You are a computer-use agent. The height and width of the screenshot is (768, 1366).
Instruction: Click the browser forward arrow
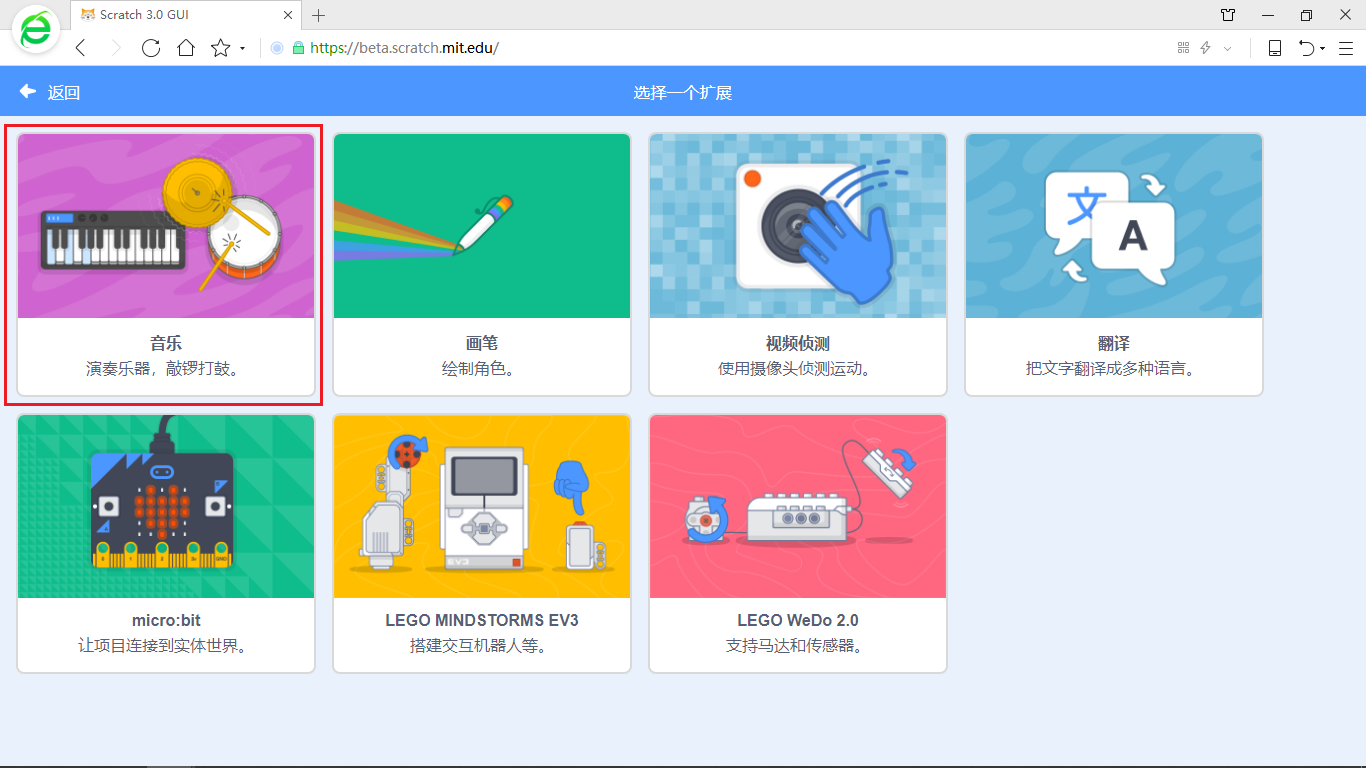click(x=115, y=48)
